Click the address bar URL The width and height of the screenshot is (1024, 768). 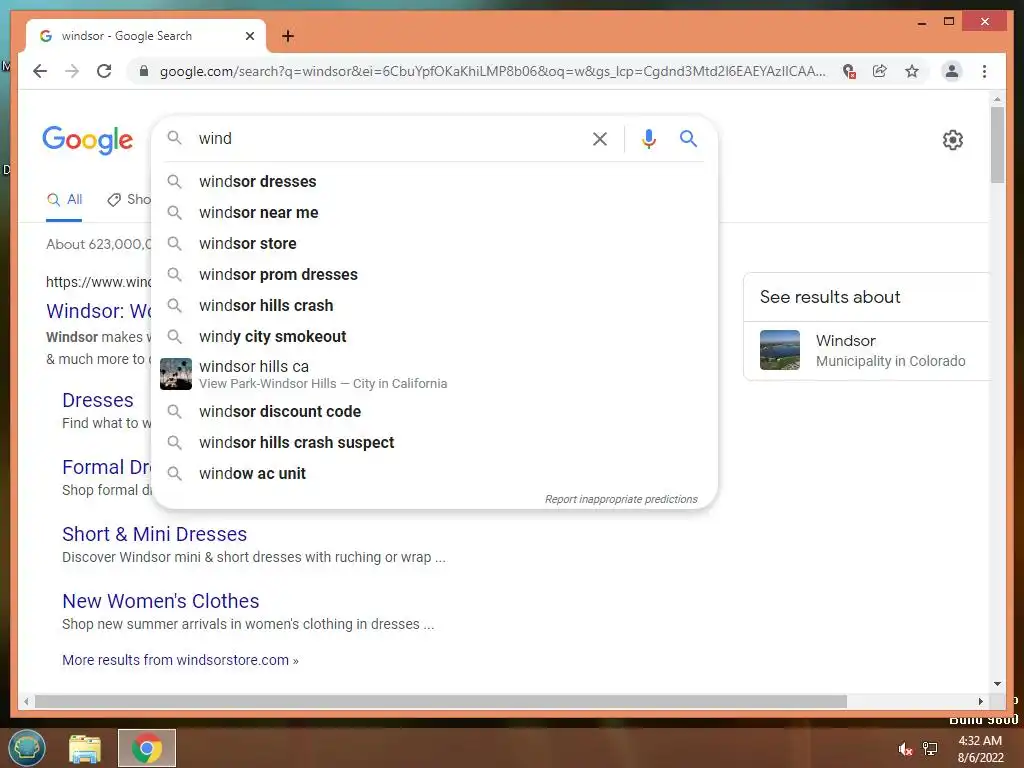point(492,71)
